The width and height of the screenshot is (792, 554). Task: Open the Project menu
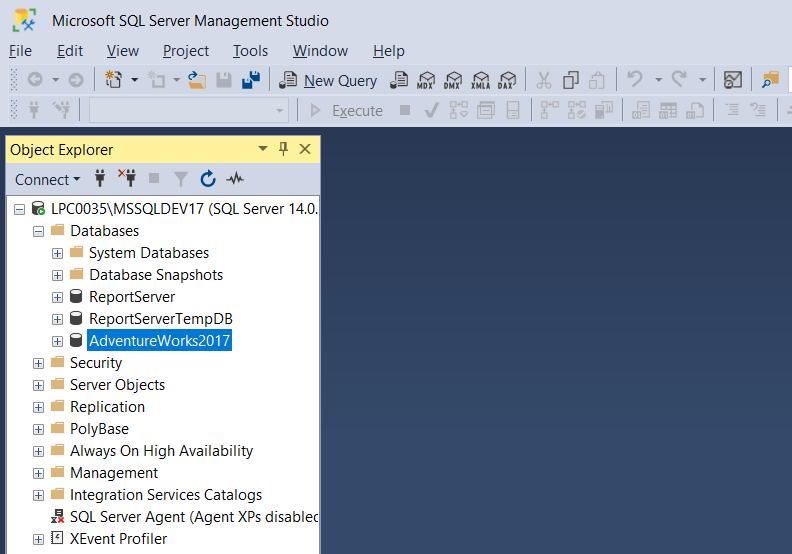[x=186, y=51]
